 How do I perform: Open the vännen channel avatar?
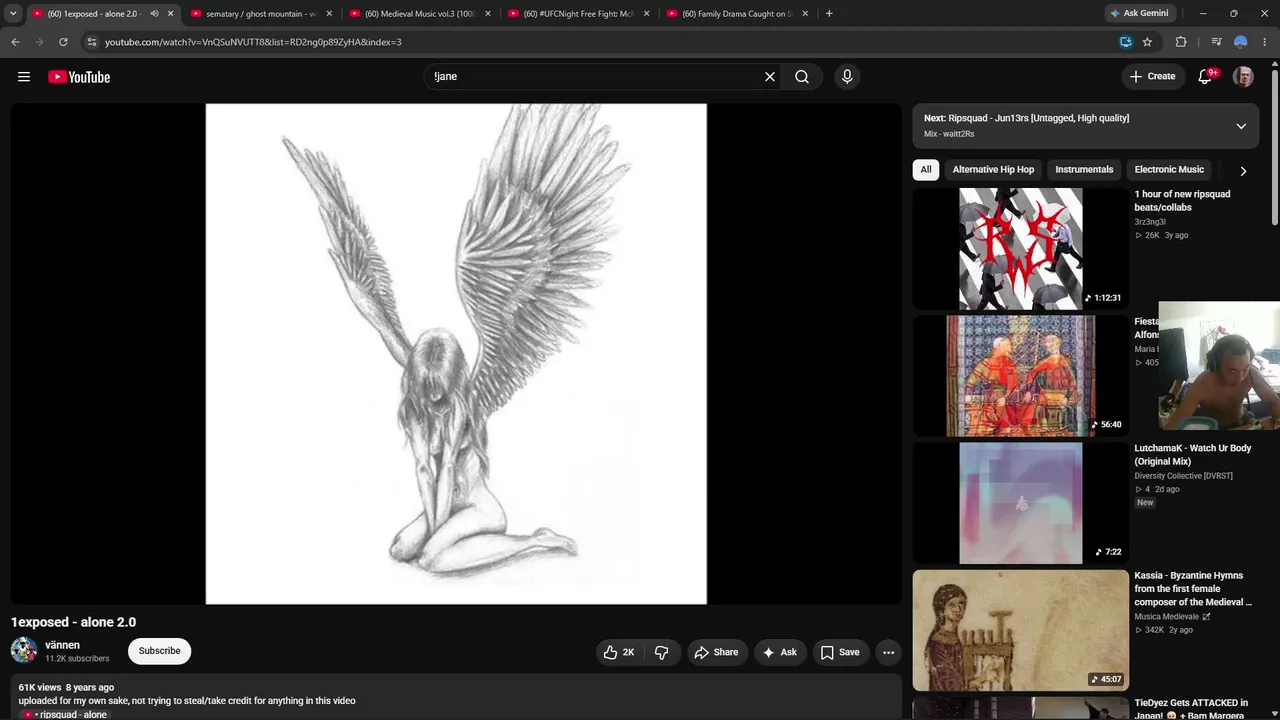[24, 651]
